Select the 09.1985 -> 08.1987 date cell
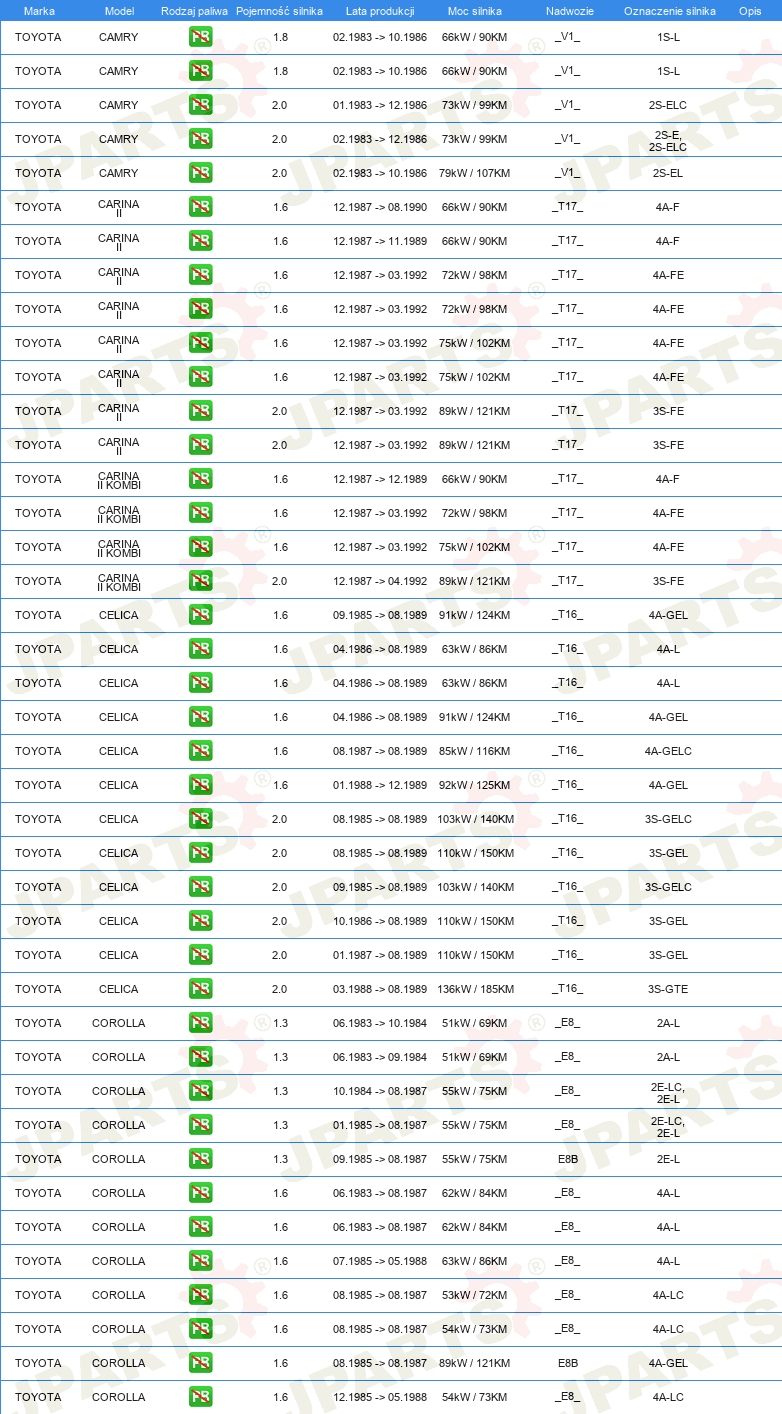 [380, 1159]
